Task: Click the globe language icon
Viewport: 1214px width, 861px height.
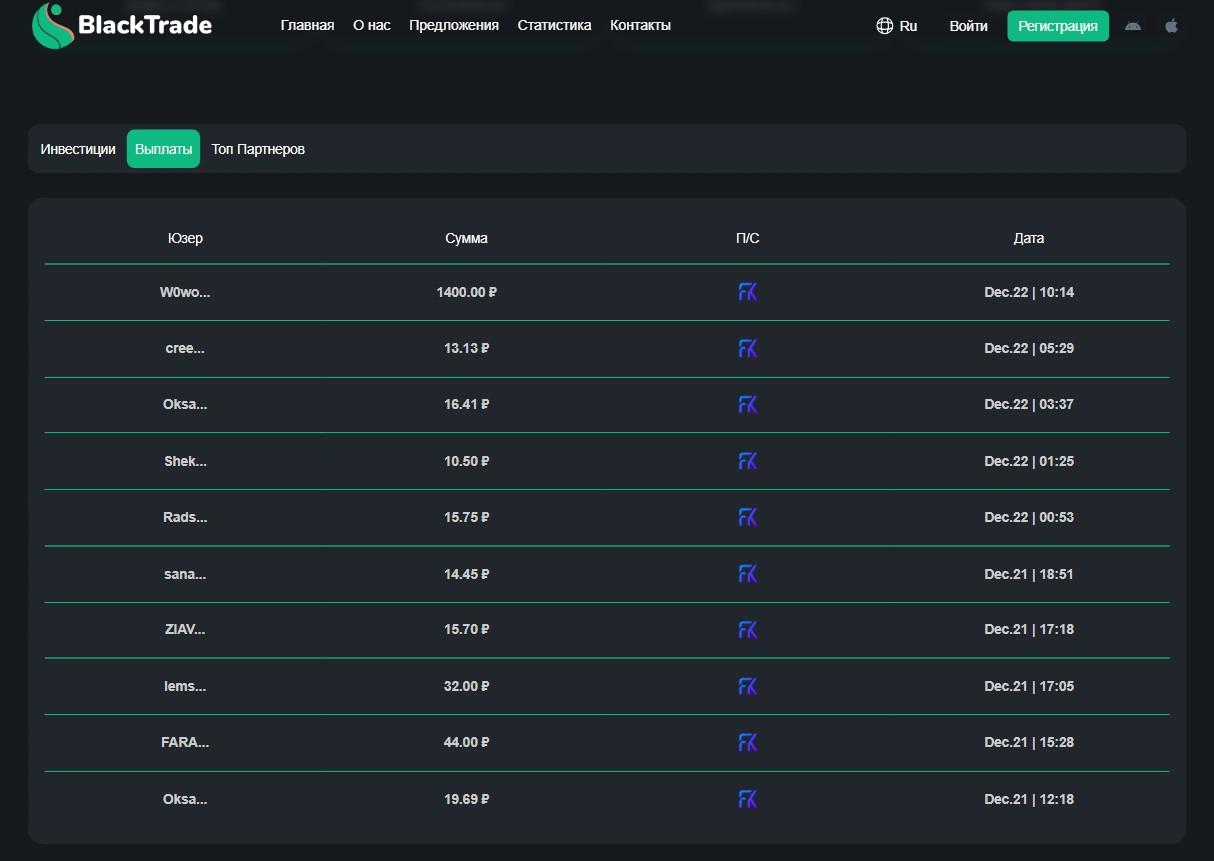Action: (x=884, y=26)
